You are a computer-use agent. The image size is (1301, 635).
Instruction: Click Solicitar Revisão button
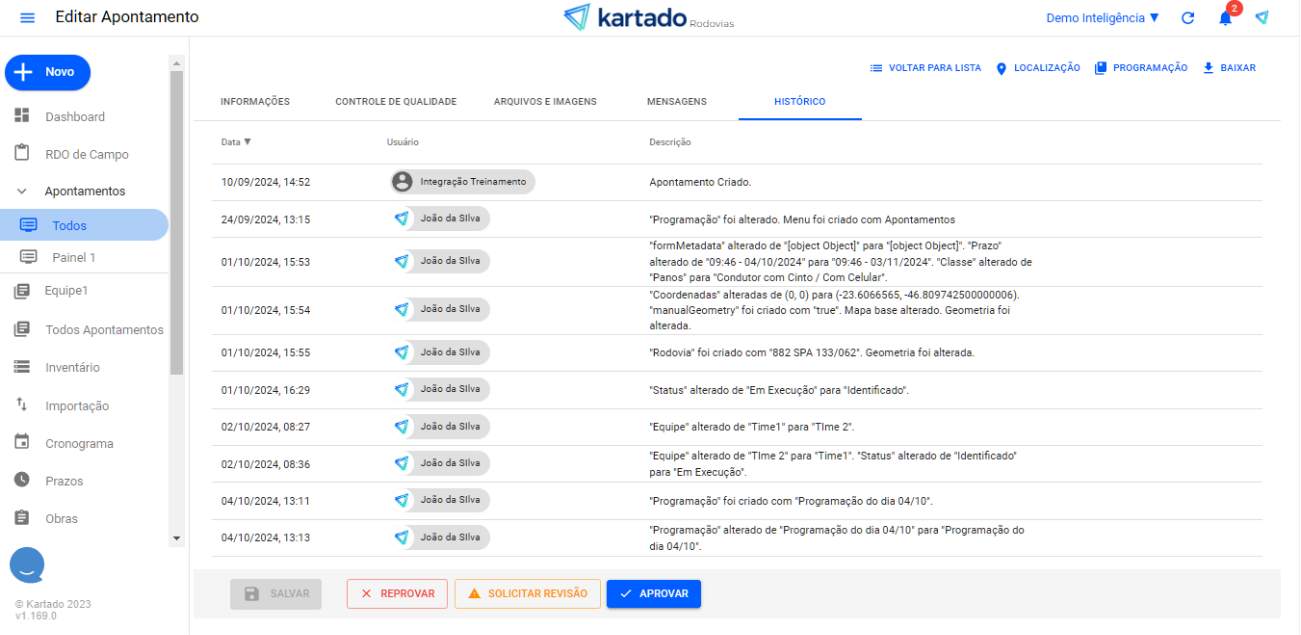[x=527, y=594]
